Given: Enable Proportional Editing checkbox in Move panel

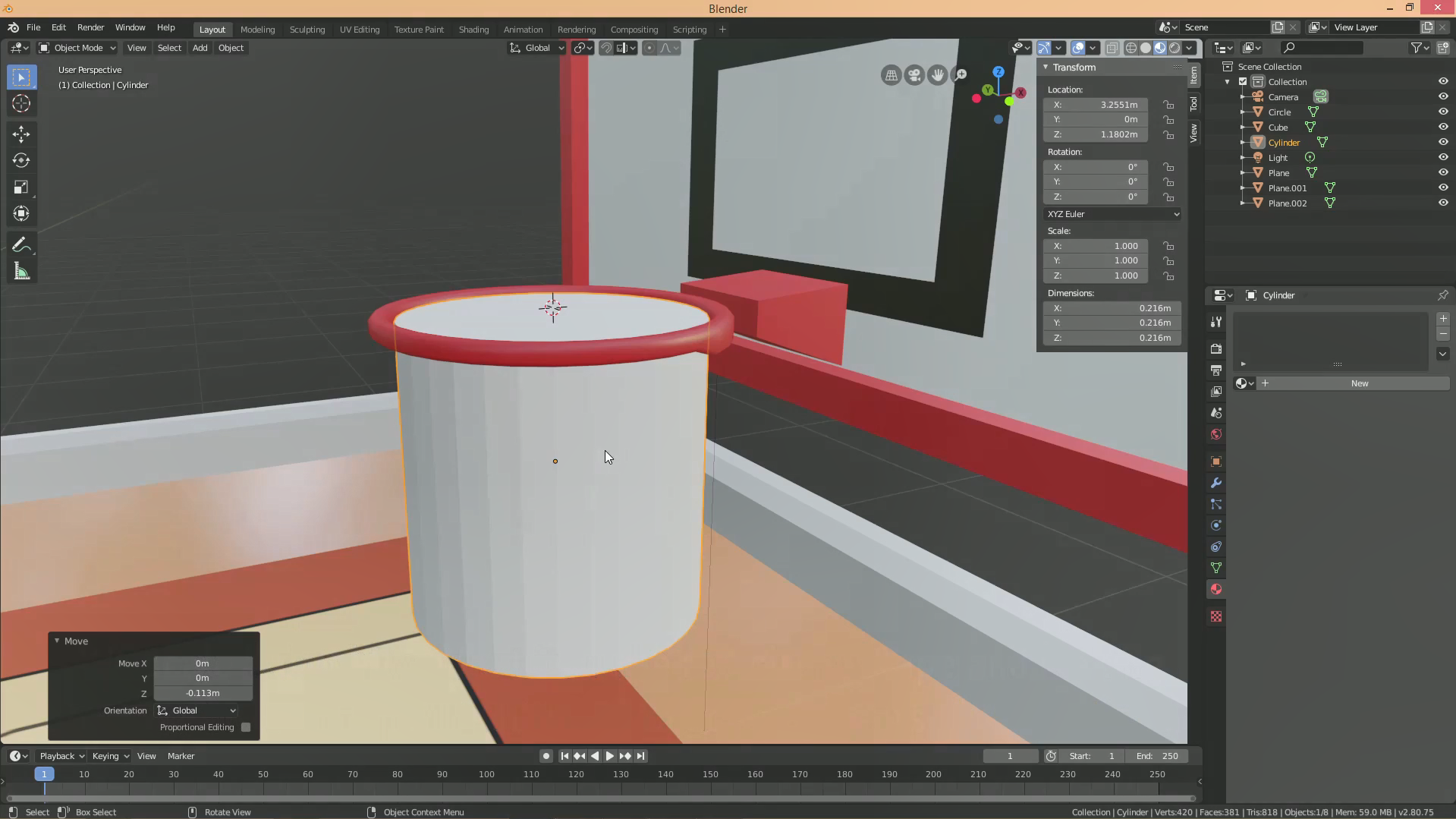Looking at the screenshot, I should (246, 727).
